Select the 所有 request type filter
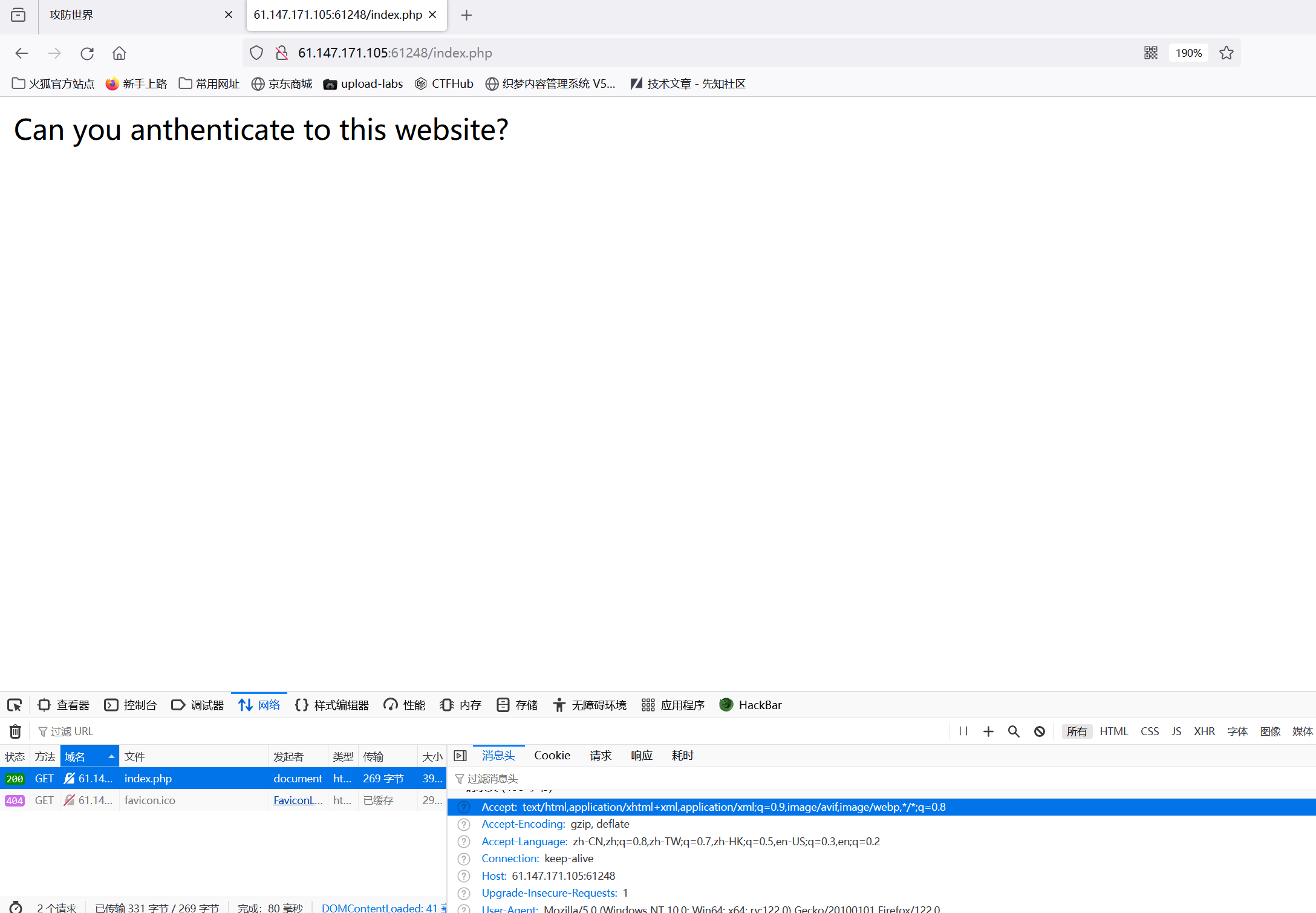Viewport: 1316px width, 913px height. click(1077, 731)
